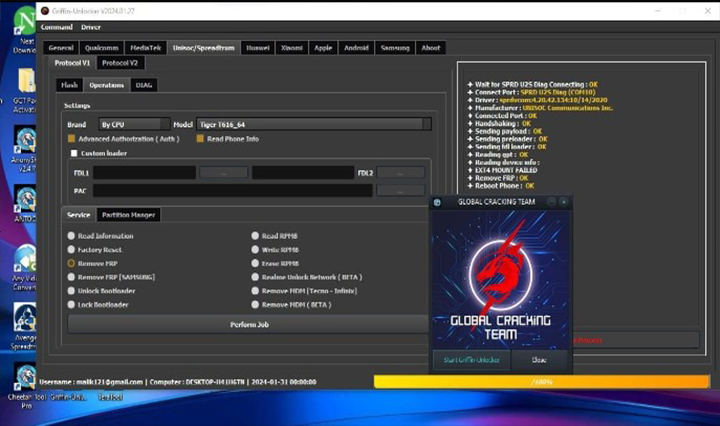Select Factory Reset radio option

tap(71, 249)
